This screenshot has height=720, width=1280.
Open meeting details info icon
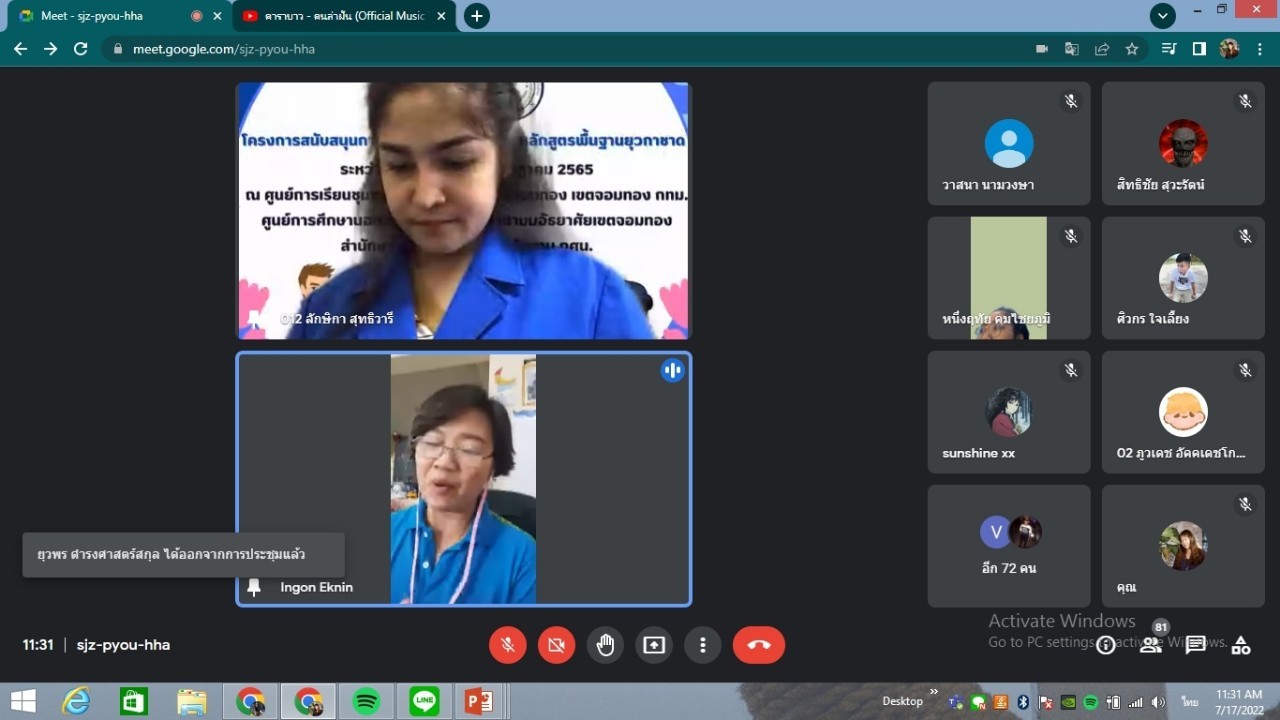pos(1106,646)
